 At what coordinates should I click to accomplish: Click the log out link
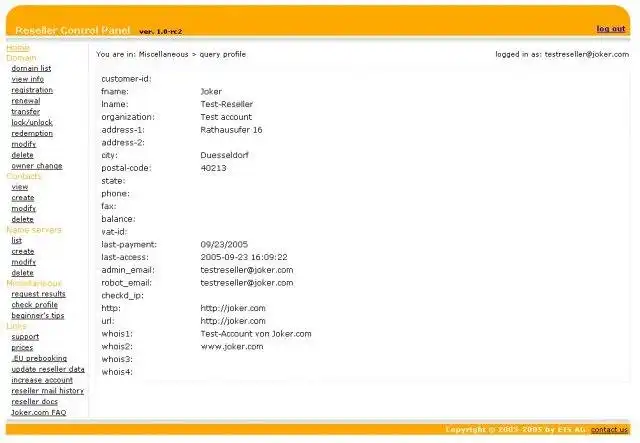(611, 29)
